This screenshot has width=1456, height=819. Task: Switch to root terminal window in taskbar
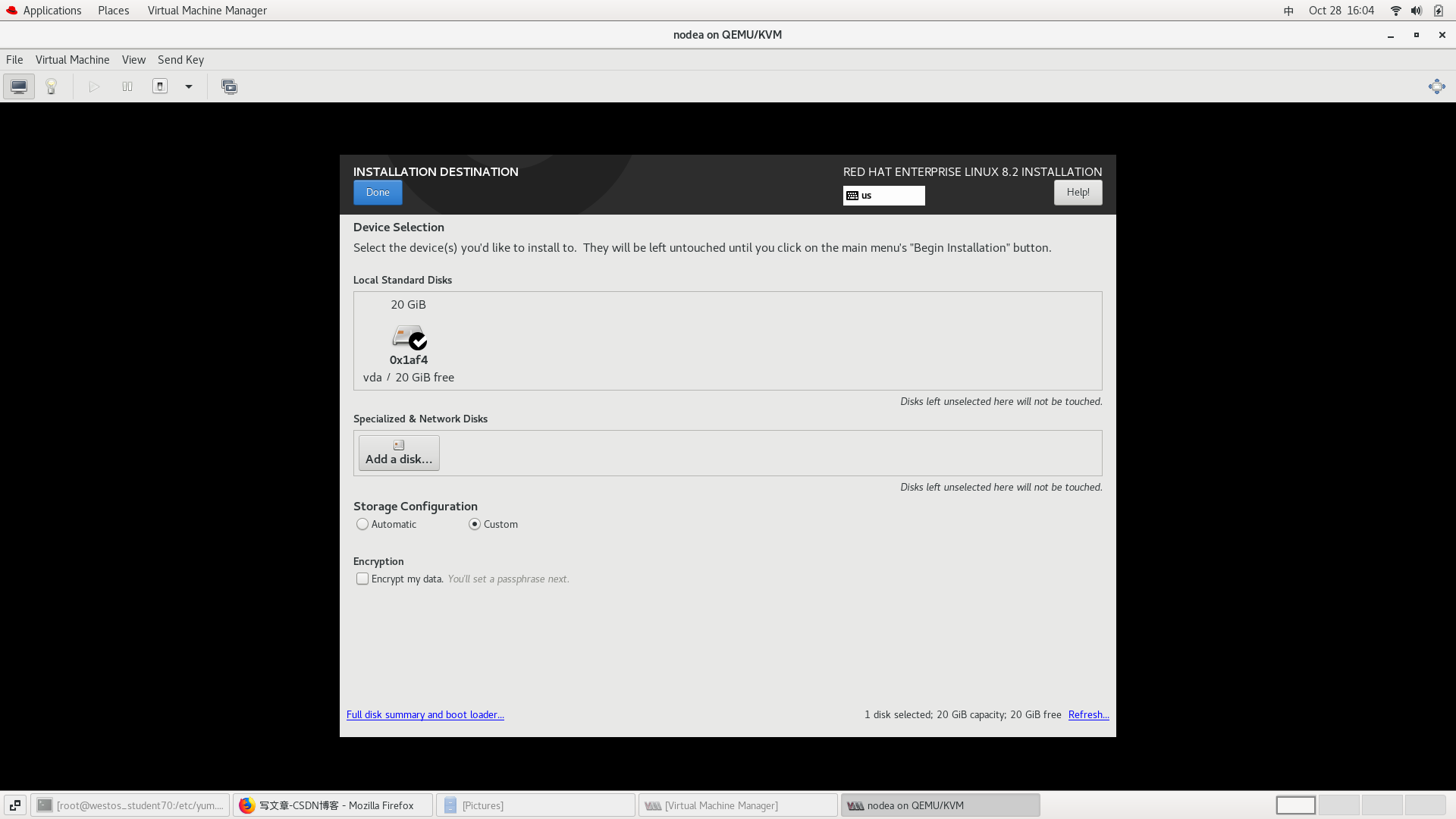[x=130, y=805]
